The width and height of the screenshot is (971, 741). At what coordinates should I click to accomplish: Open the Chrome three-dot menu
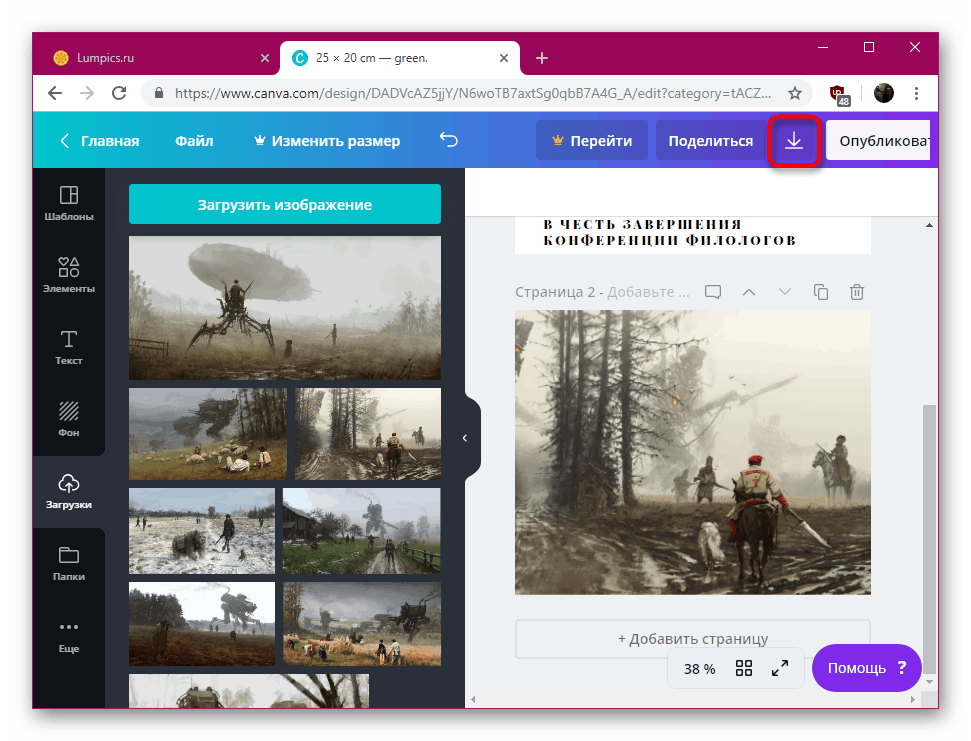coord(917,93)
